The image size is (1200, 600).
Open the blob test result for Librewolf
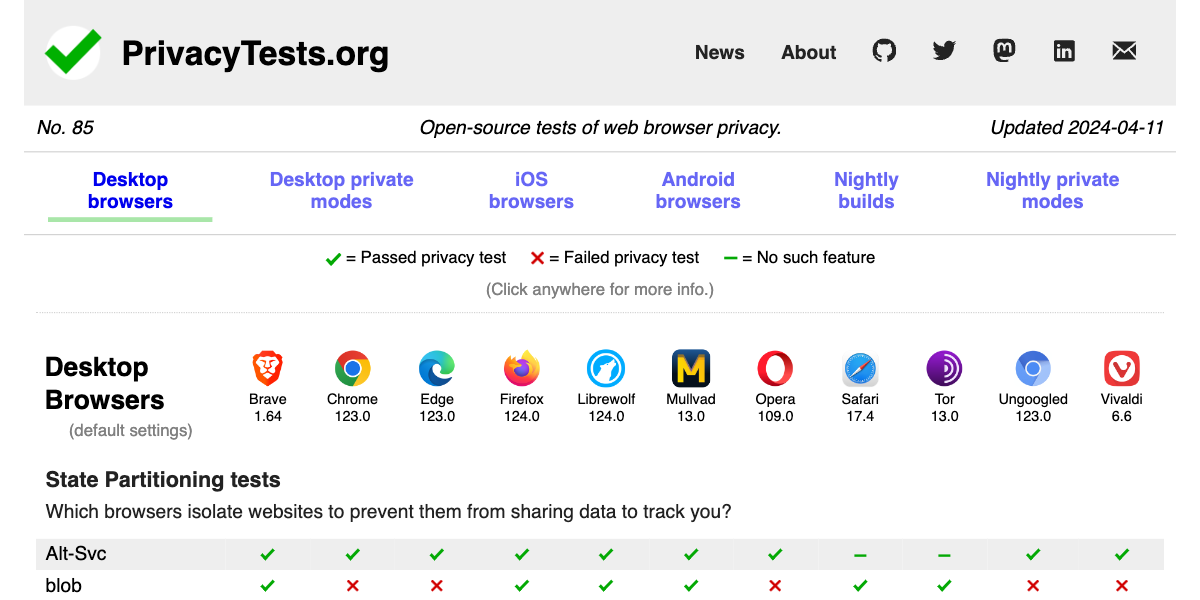[606, 586]
